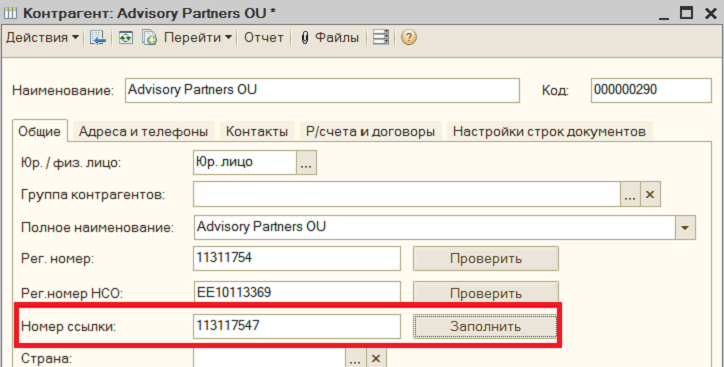Click the Отчет toolbar button
724x367 pixels.
click(264, 37)
